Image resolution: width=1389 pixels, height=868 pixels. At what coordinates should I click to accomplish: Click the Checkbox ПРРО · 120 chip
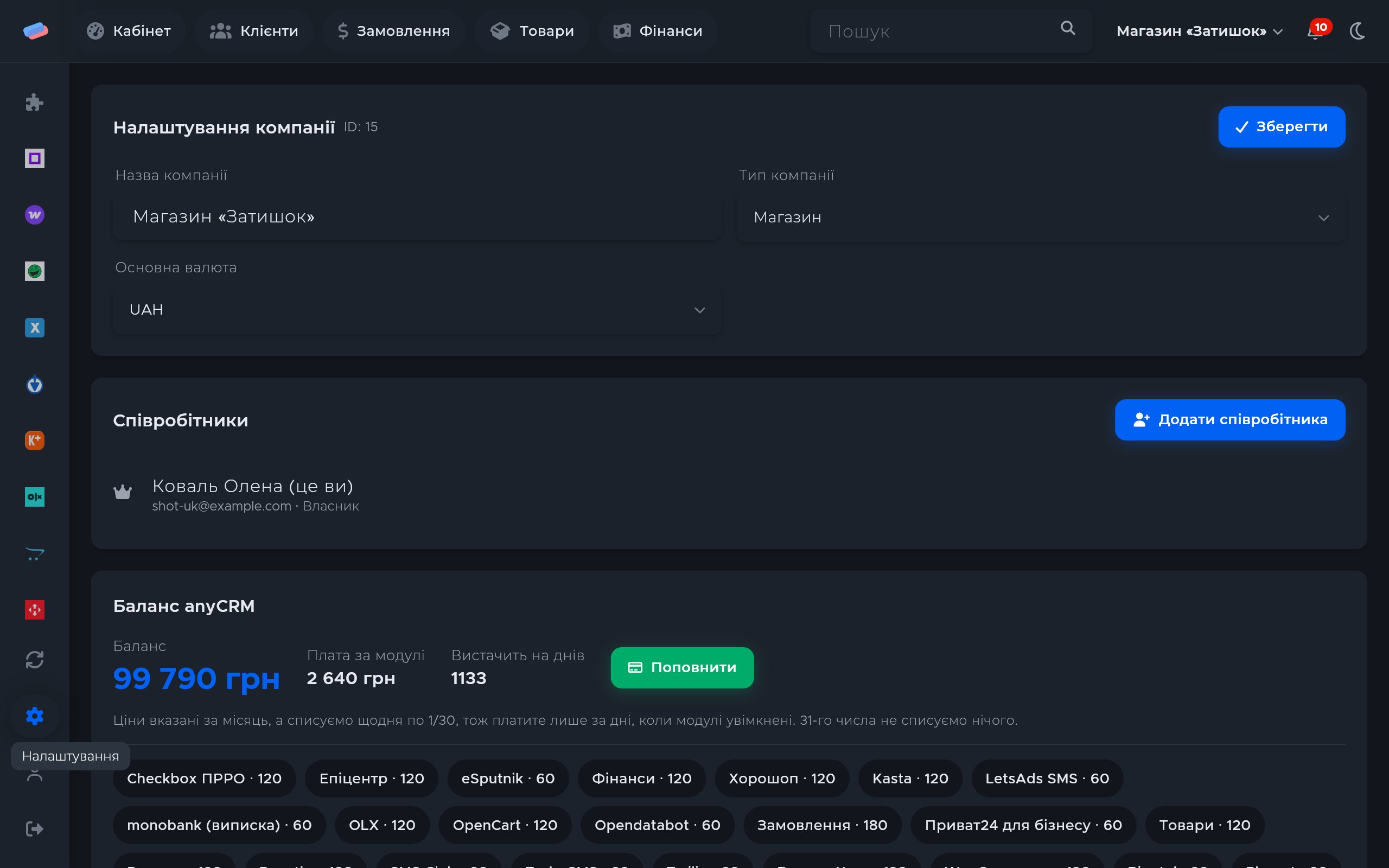[x=205, y=778]
